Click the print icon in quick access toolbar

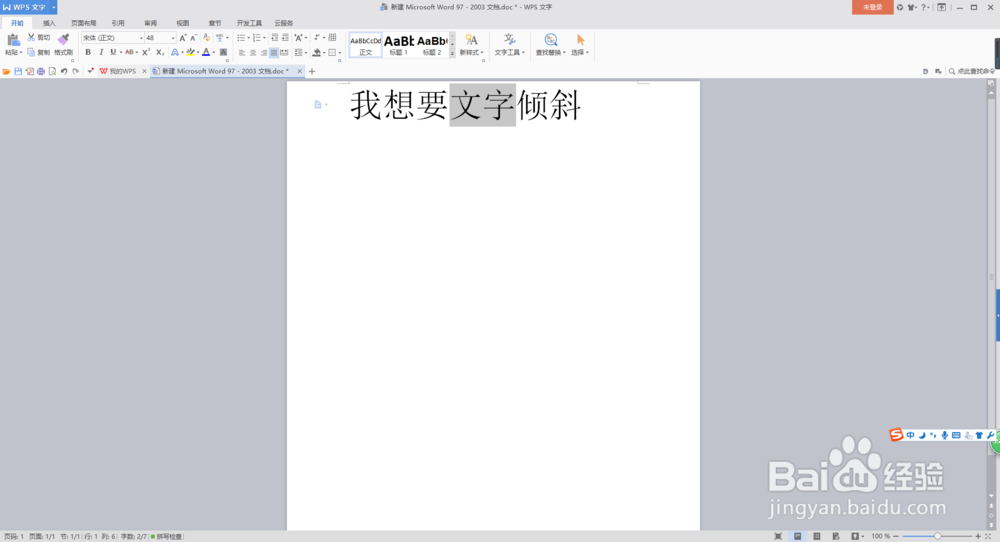tap(41, 71)
